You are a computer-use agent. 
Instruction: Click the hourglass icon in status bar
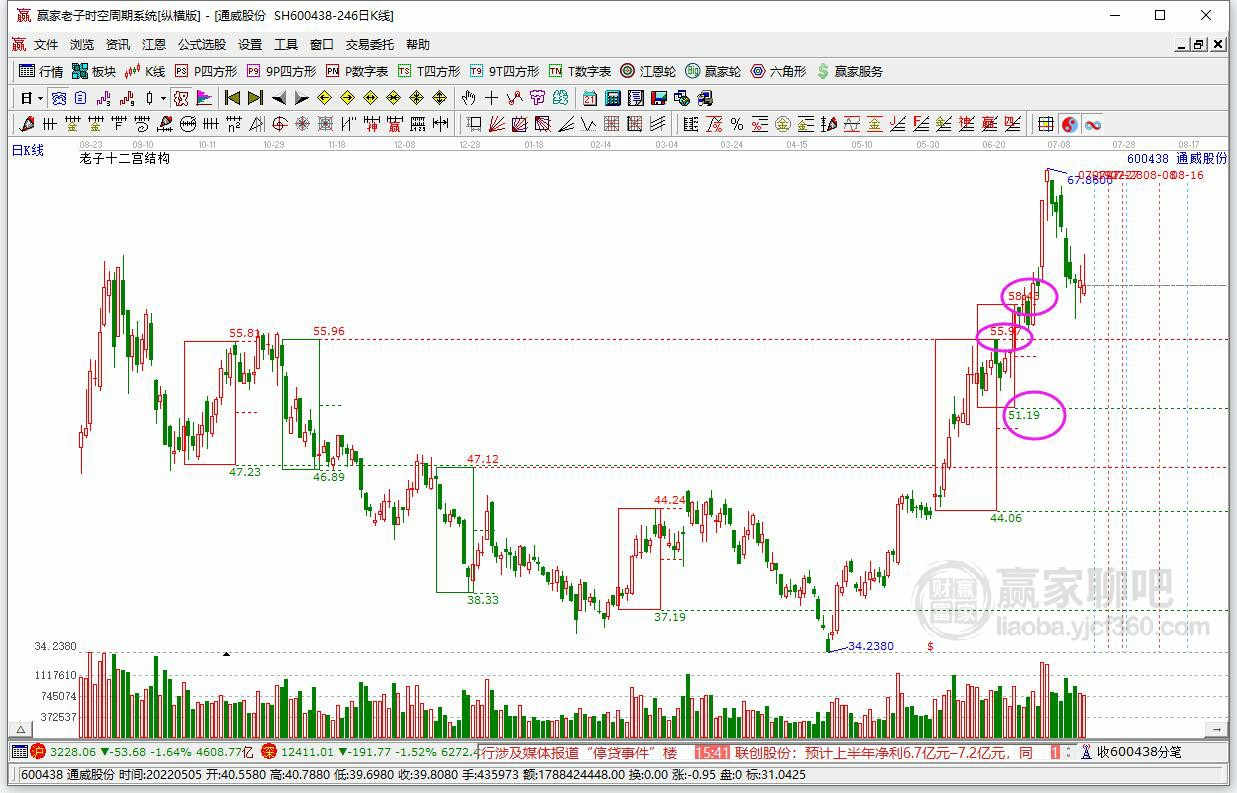tap(1086, 752)
